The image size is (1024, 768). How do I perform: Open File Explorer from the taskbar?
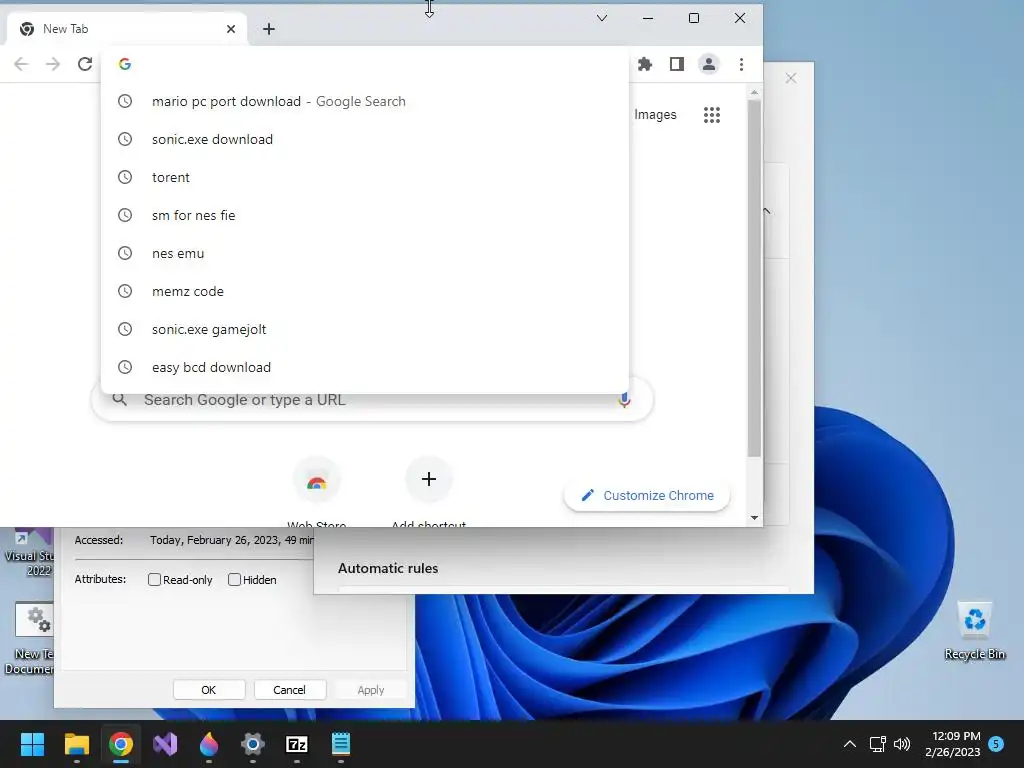pyautogui.click(x=76, y=744)
